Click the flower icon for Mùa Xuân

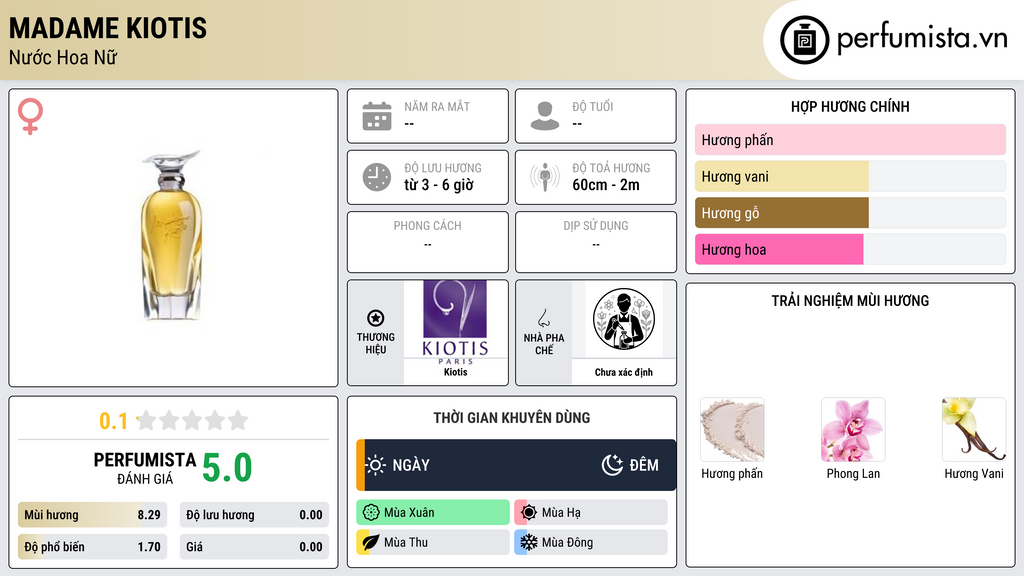tap(371, 513)
